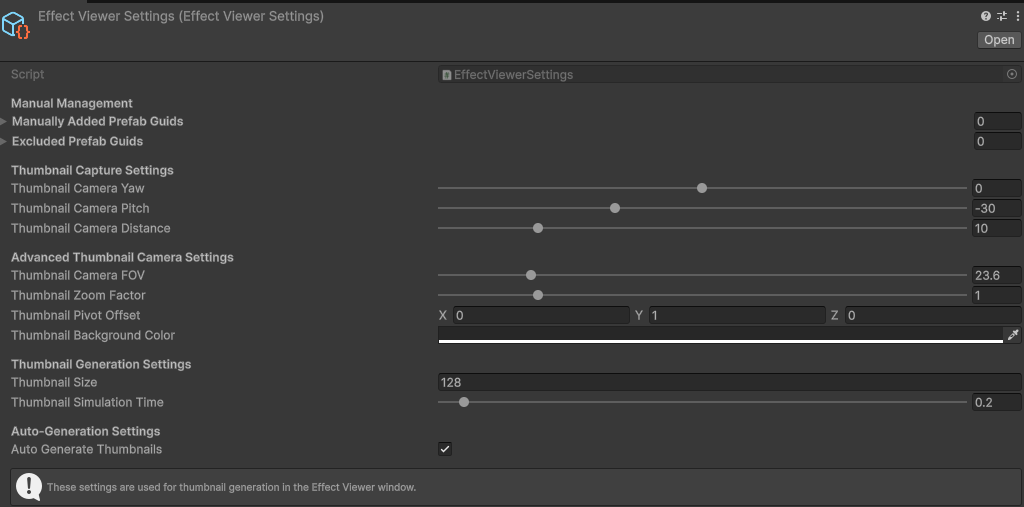
Task: Click the Excluded Prefab Guids count field
Action: [x=996, y=141]
